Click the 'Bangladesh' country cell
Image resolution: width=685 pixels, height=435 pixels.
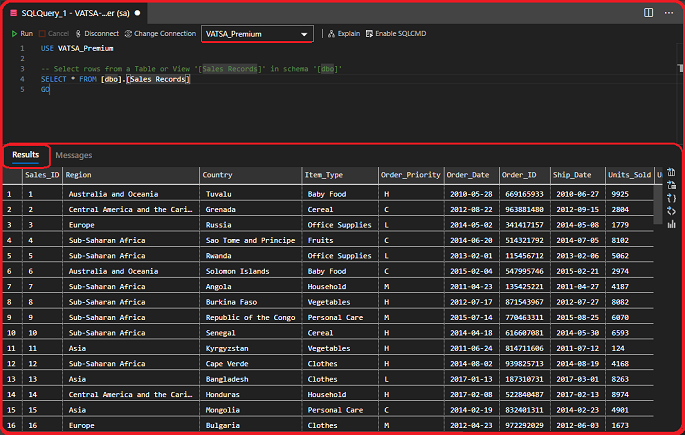click(x=250, y=379)
